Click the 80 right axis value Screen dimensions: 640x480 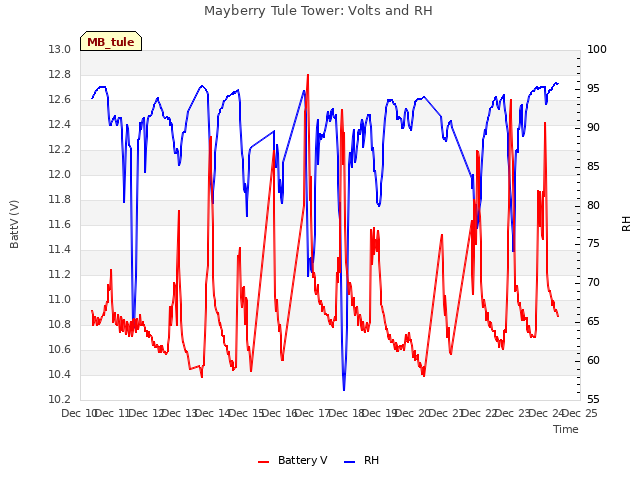coord(593,205)
